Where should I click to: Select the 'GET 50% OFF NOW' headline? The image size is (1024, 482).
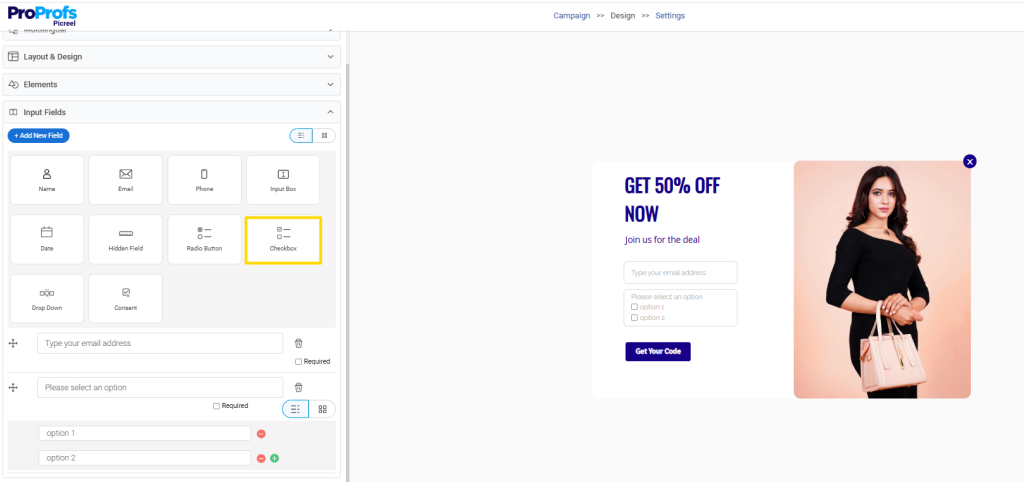tap(672, 199)
